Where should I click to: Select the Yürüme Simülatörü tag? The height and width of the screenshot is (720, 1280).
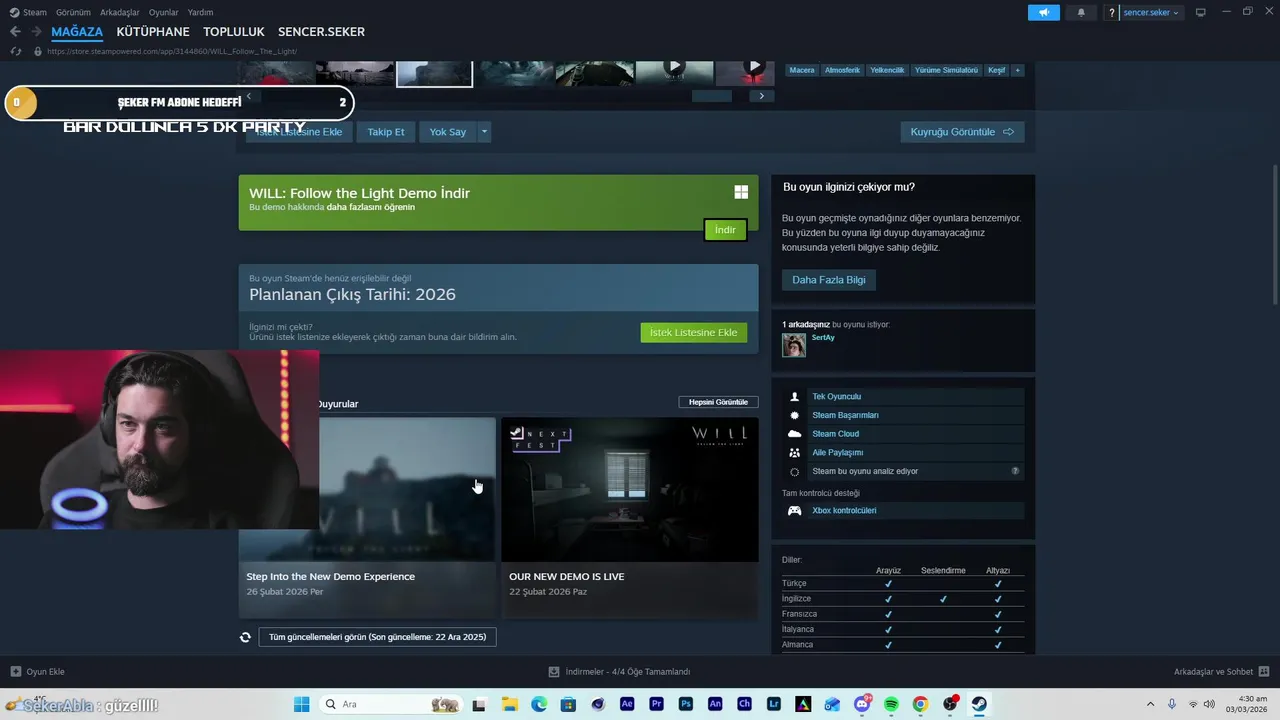(946, 70)
